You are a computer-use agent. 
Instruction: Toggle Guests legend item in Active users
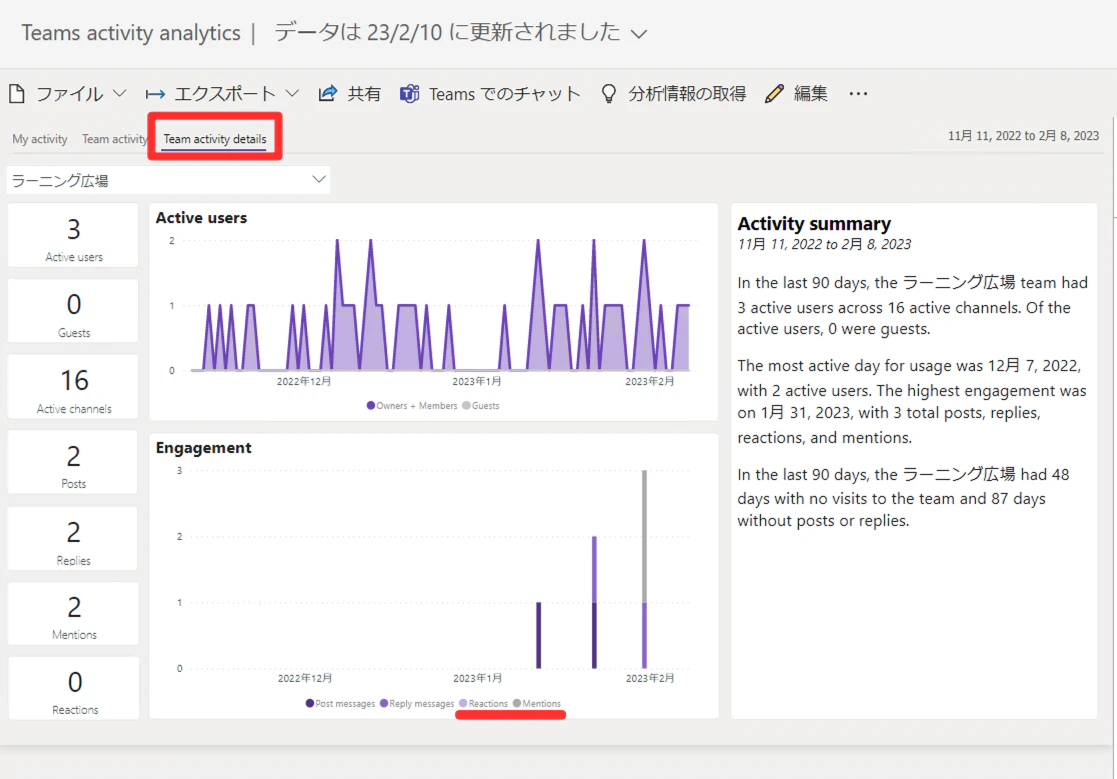[x=481, y=406]
